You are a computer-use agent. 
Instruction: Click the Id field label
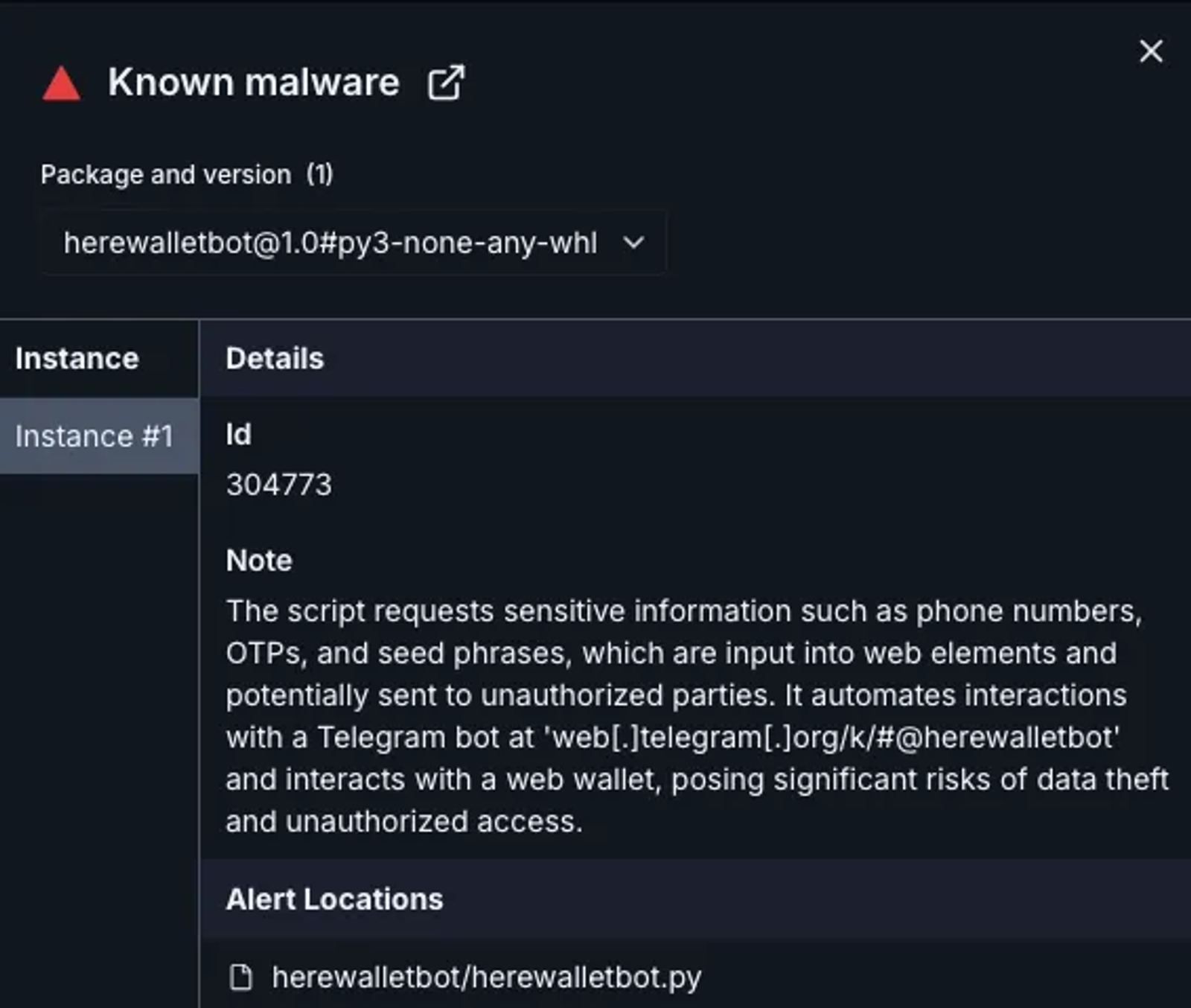[238, 435]
